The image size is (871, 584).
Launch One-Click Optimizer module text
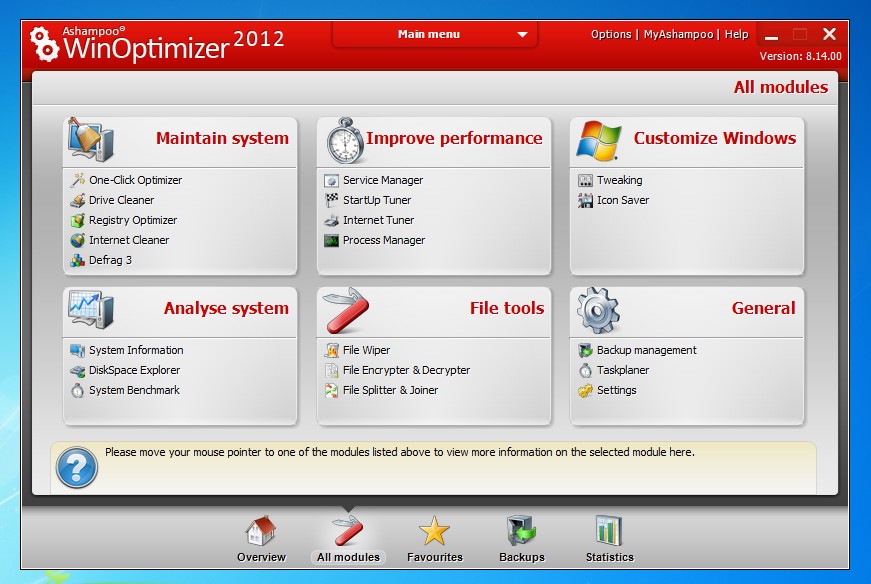tap(136, 180)
